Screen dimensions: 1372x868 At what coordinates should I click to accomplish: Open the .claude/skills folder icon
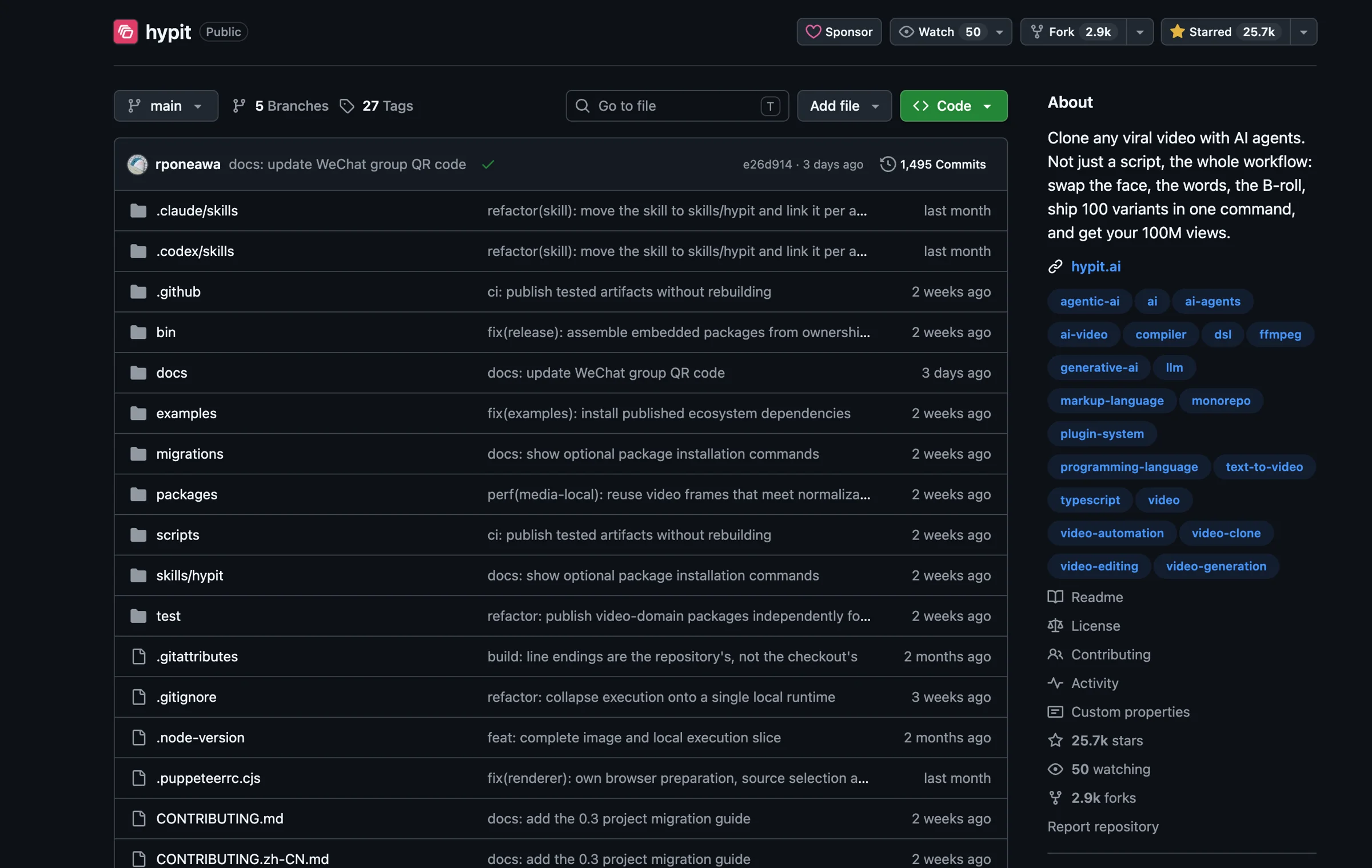click(x=138, y=211)
